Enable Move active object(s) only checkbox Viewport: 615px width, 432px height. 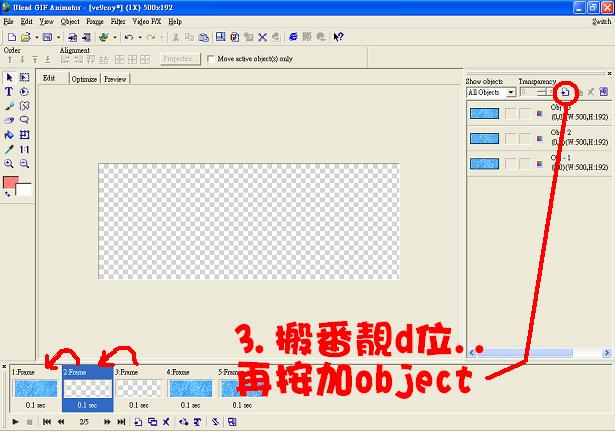tap(209, 59)
